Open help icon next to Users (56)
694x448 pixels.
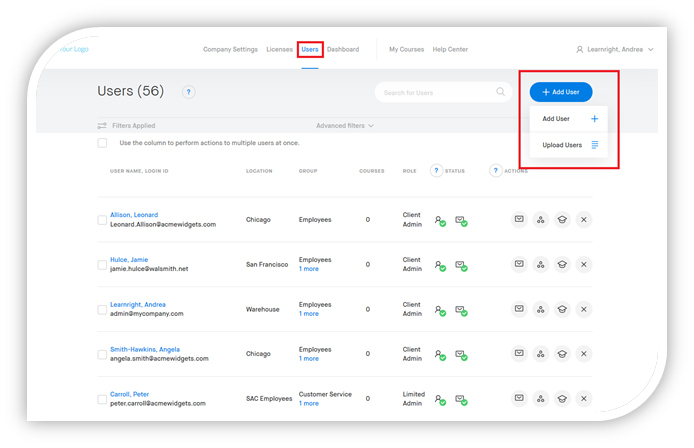[189, 92]
